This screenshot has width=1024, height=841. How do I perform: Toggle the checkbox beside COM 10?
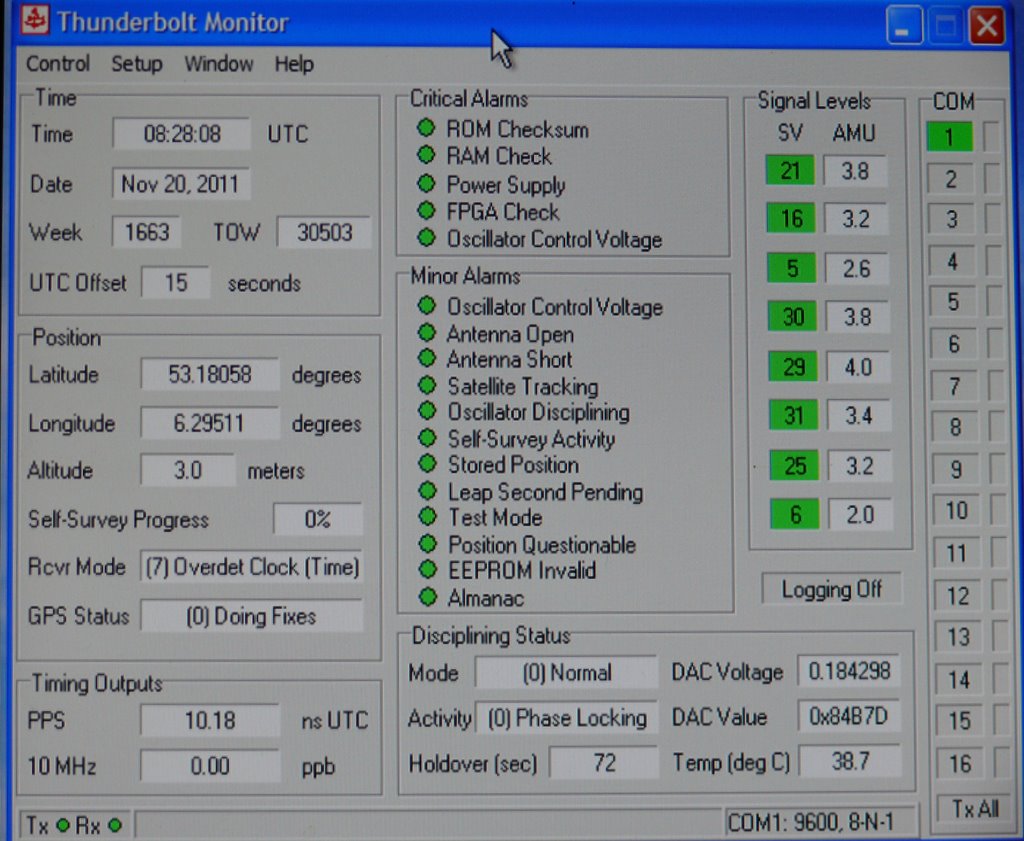point(999,510)
